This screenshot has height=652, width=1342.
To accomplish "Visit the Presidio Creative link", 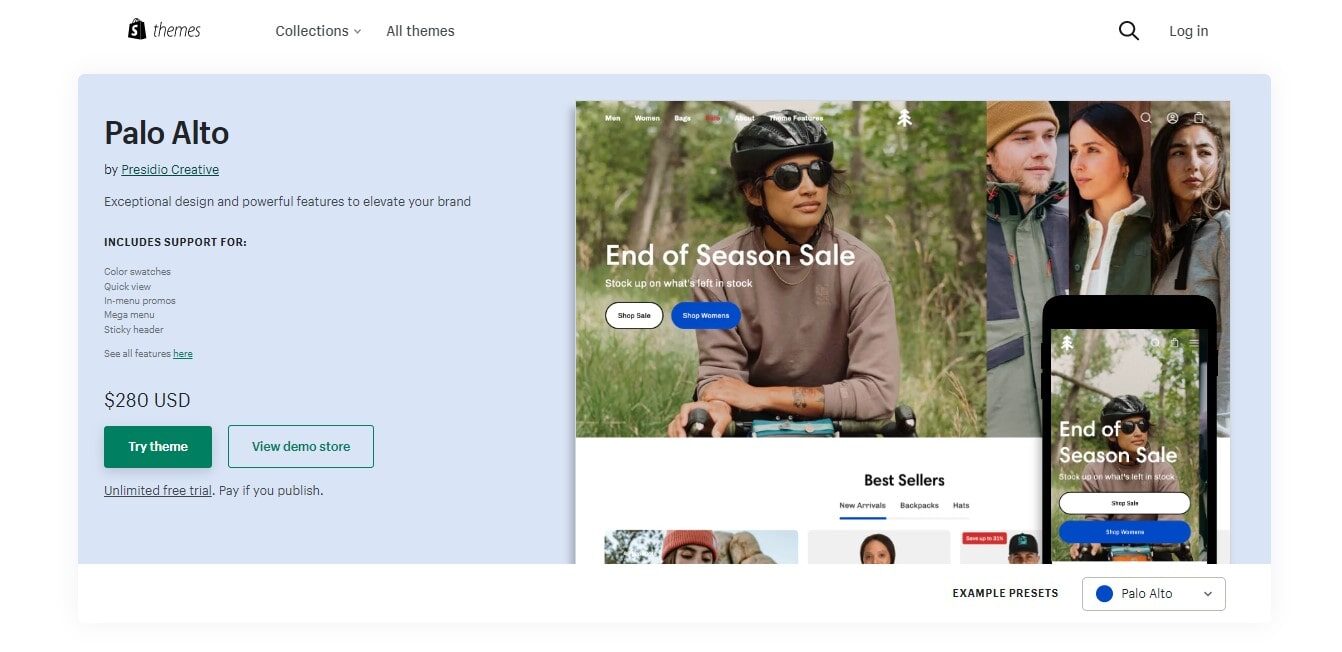I will (x=170, y=169).
